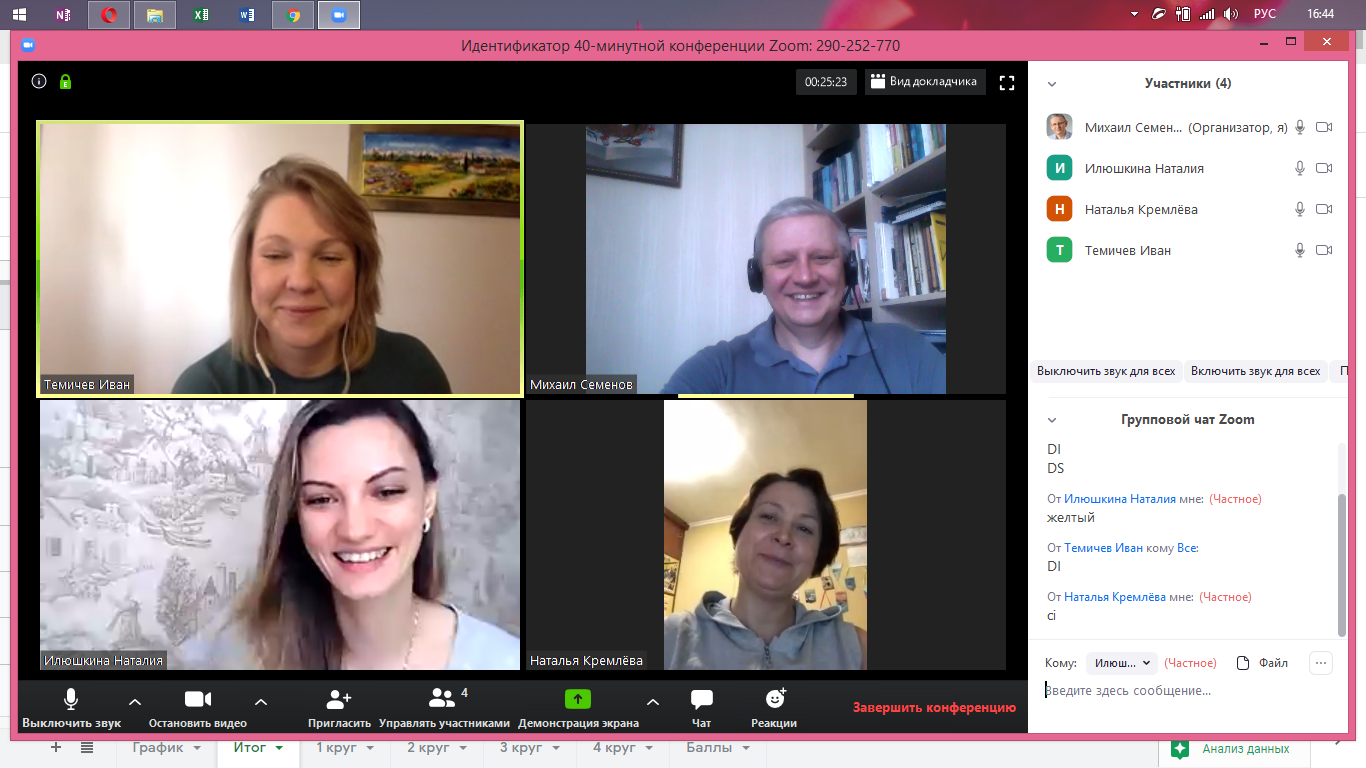Open OneNote from the taskbar
This screenshot has width=1366, height=768.
65,15
